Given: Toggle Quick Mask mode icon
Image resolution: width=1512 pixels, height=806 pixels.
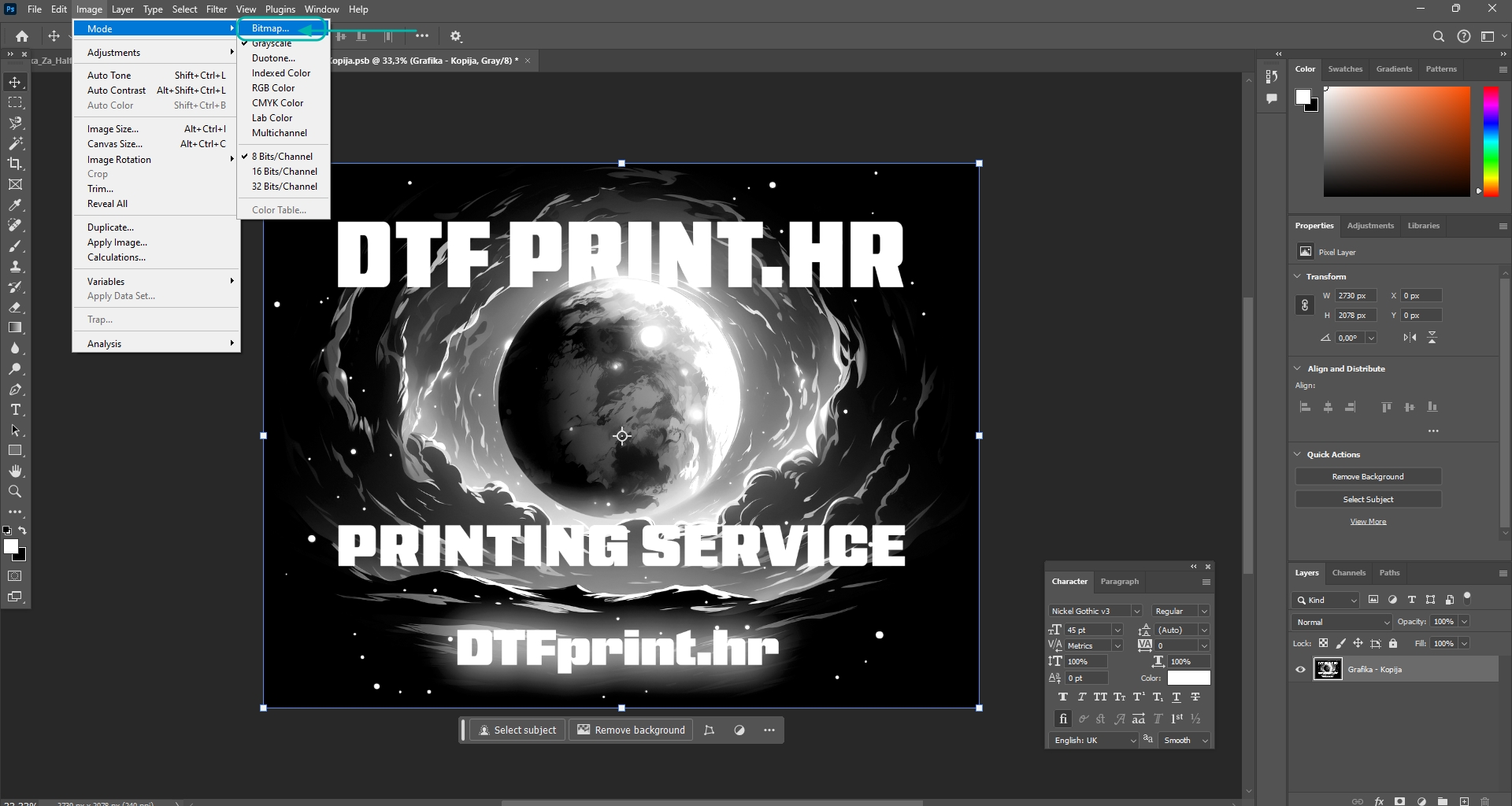Looking at the screenshot, I should 15,576.
